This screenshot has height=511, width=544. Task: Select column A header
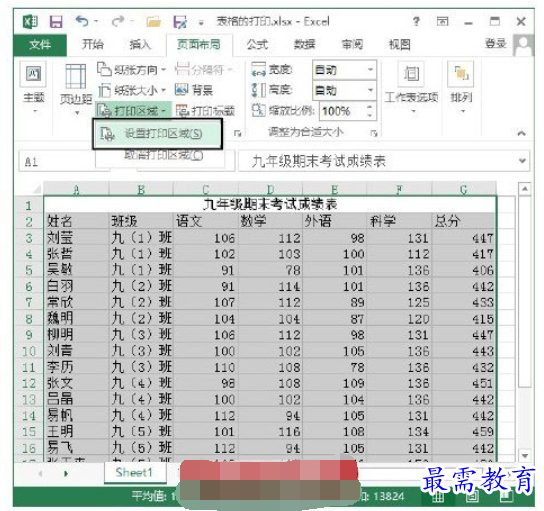(x=76, y=189)
